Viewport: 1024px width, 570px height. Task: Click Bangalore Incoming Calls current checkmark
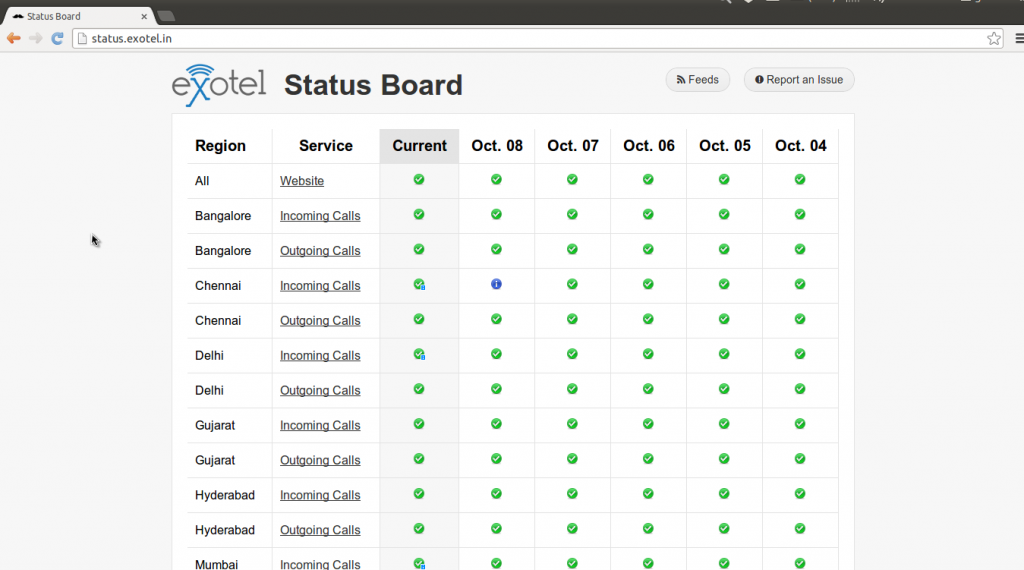pos(419,214)
